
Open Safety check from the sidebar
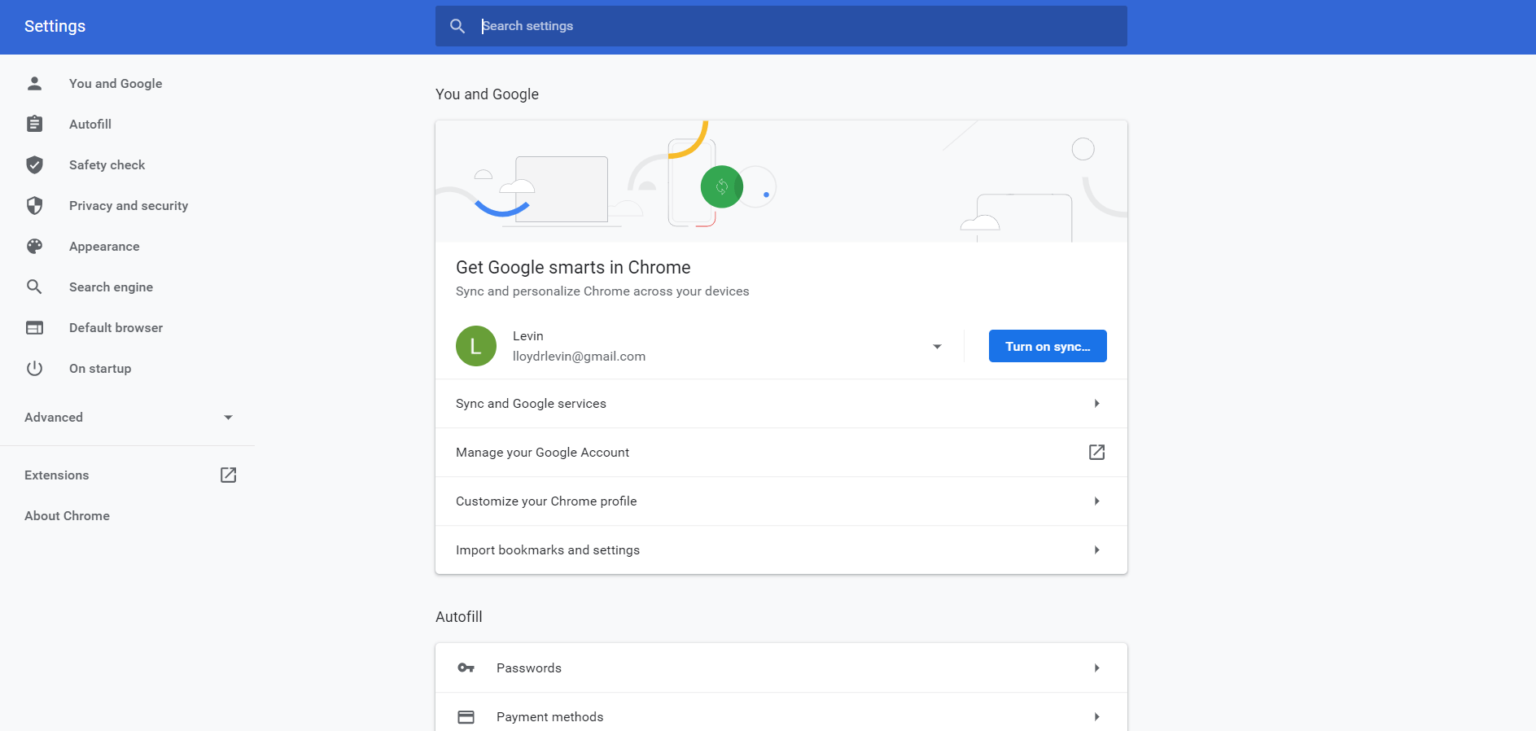(107, 165)
